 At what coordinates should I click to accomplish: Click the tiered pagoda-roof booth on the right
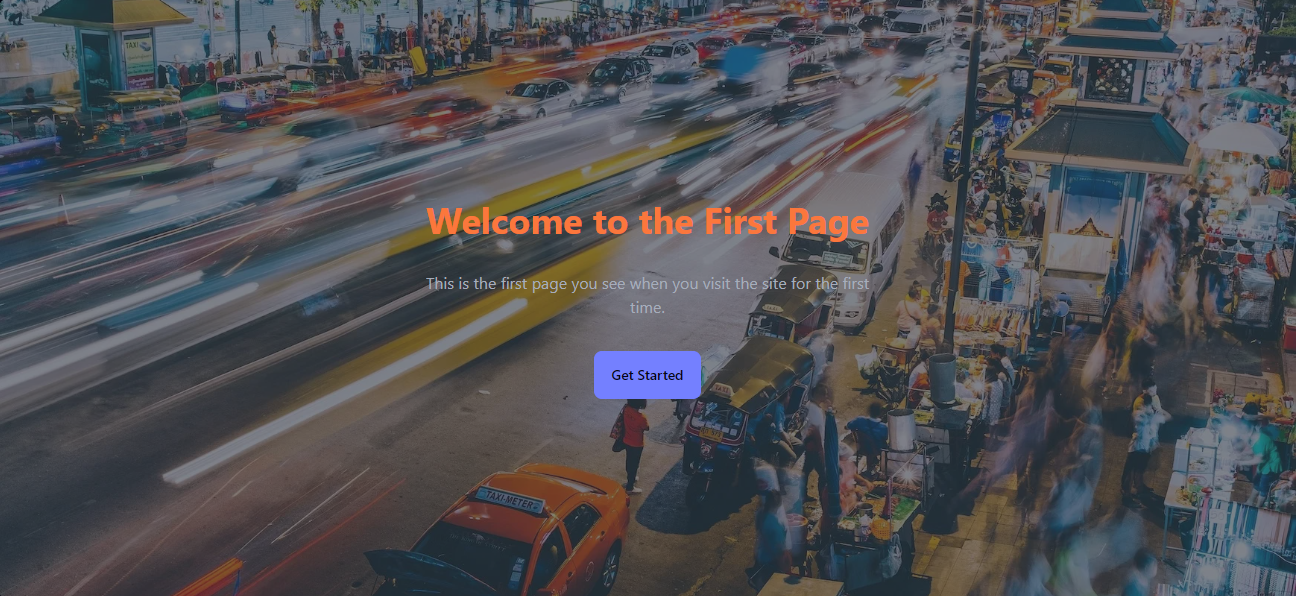tap(1100, 160)
